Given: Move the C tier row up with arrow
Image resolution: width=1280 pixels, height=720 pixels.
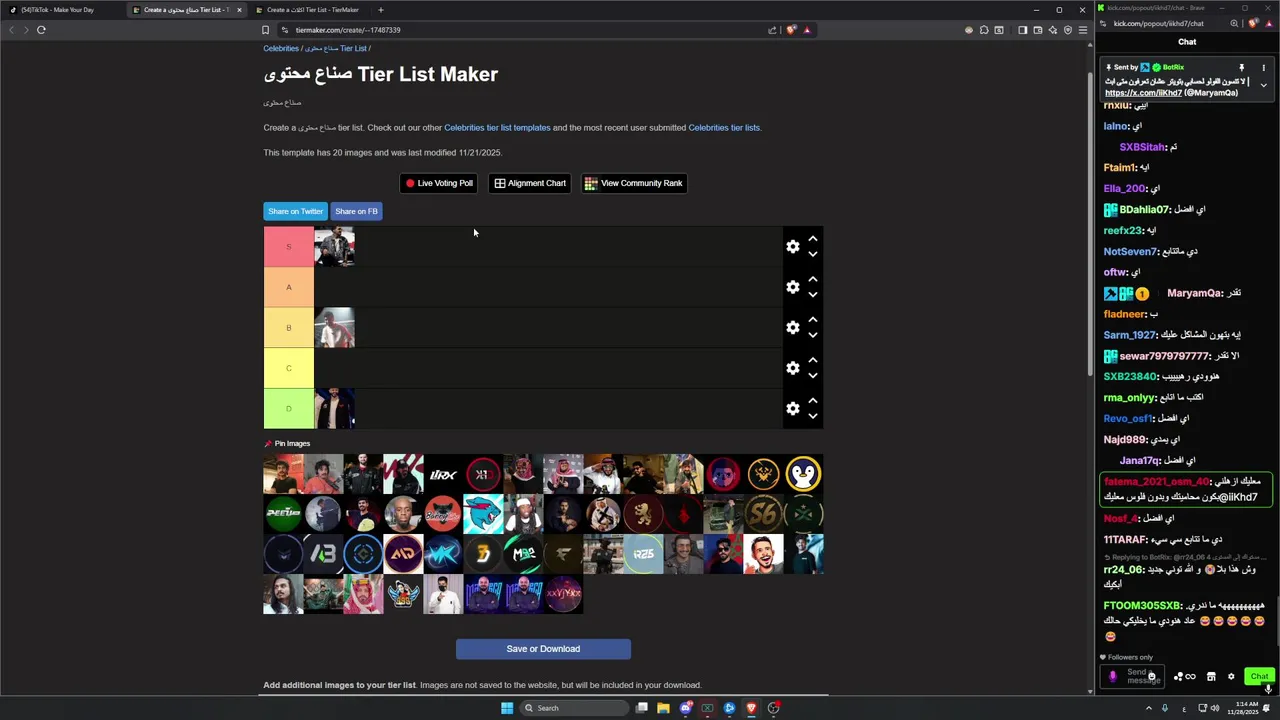Looking at the screenshot, I should coord(813,360).
